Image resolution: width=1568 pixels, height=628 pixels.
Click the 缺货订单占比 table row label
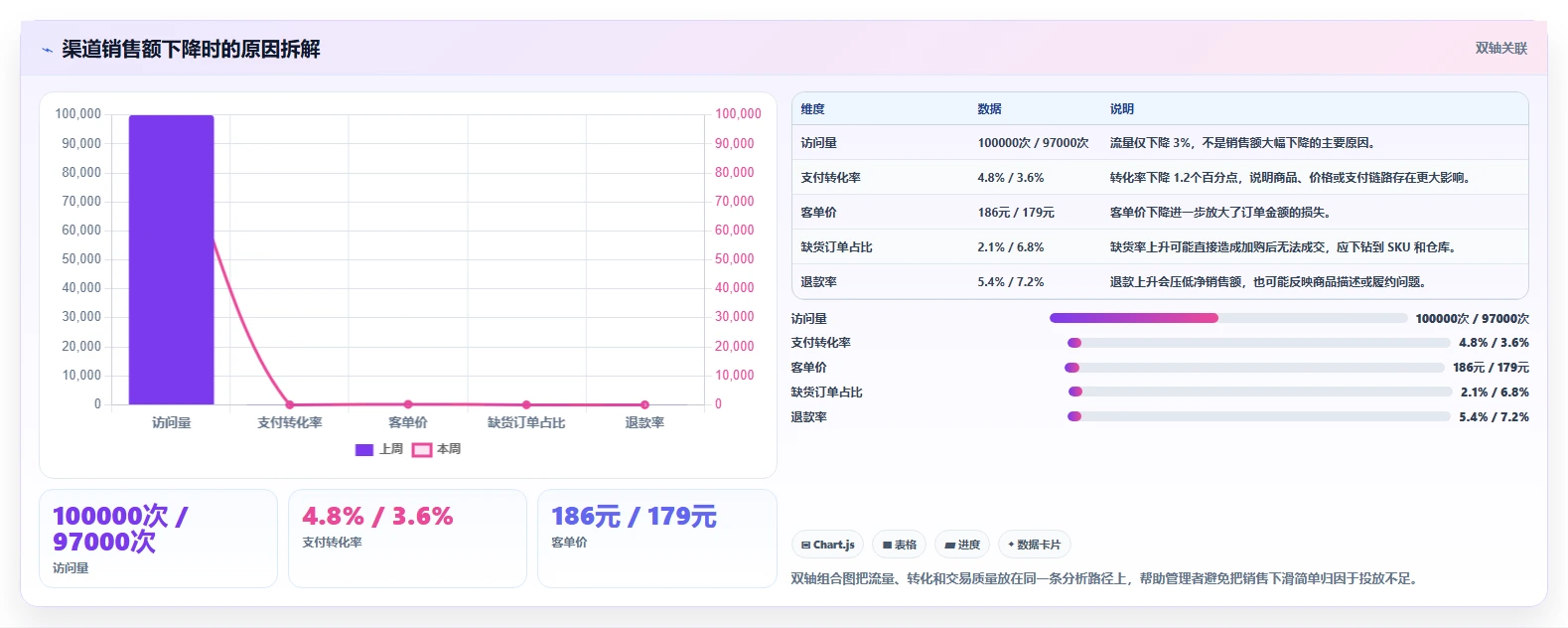(x=836, y=247)
